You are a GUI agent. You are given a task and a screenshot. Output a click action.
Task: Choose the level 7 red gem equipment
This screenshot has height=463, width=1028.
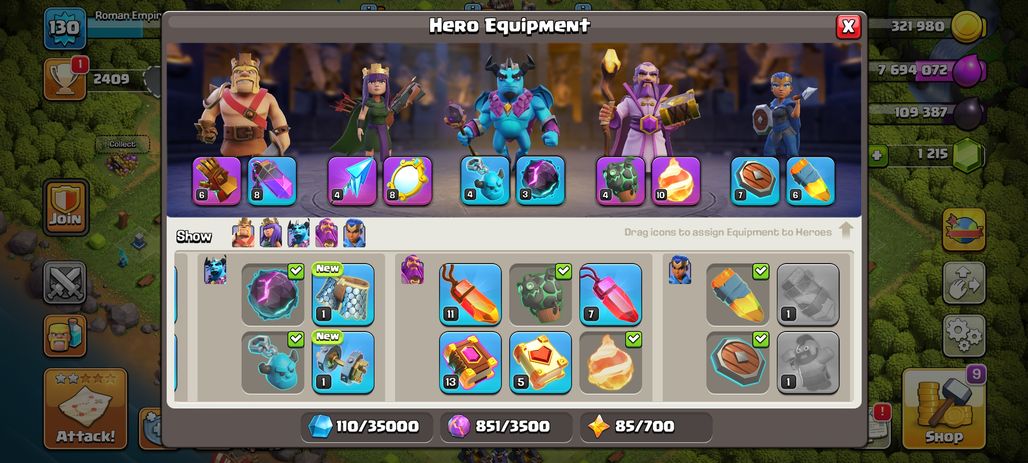[610, 294]
